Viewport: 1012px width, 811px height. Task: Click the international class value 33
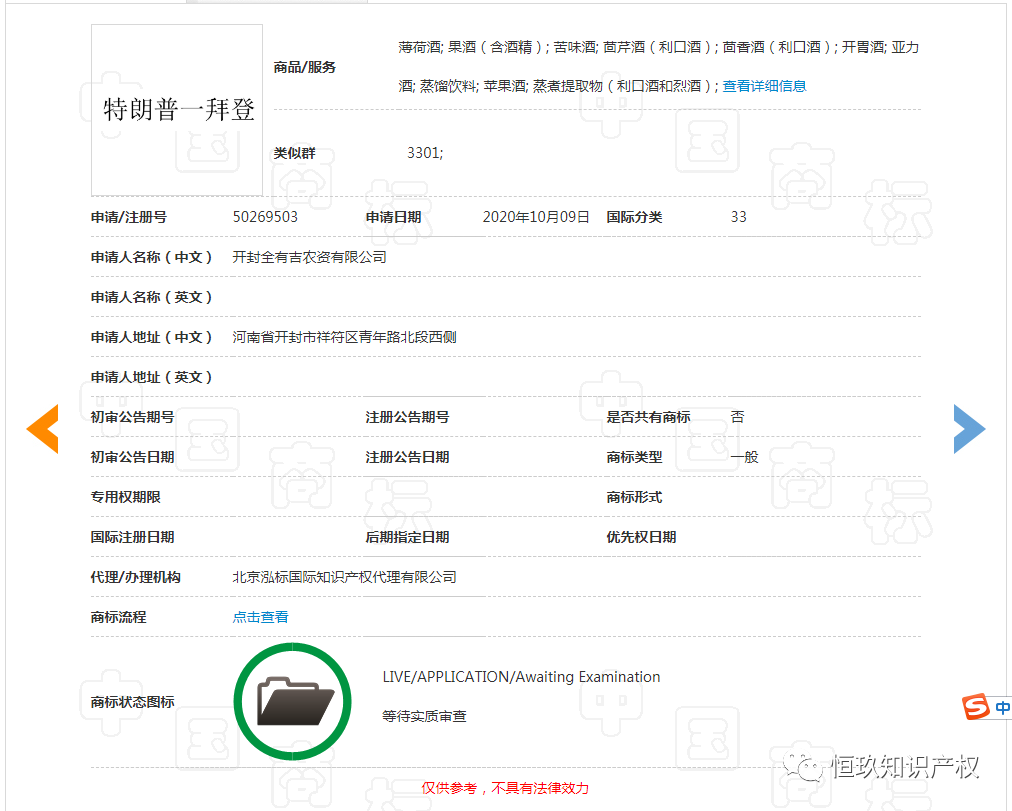pyautogui.click(x=738, y=217)
